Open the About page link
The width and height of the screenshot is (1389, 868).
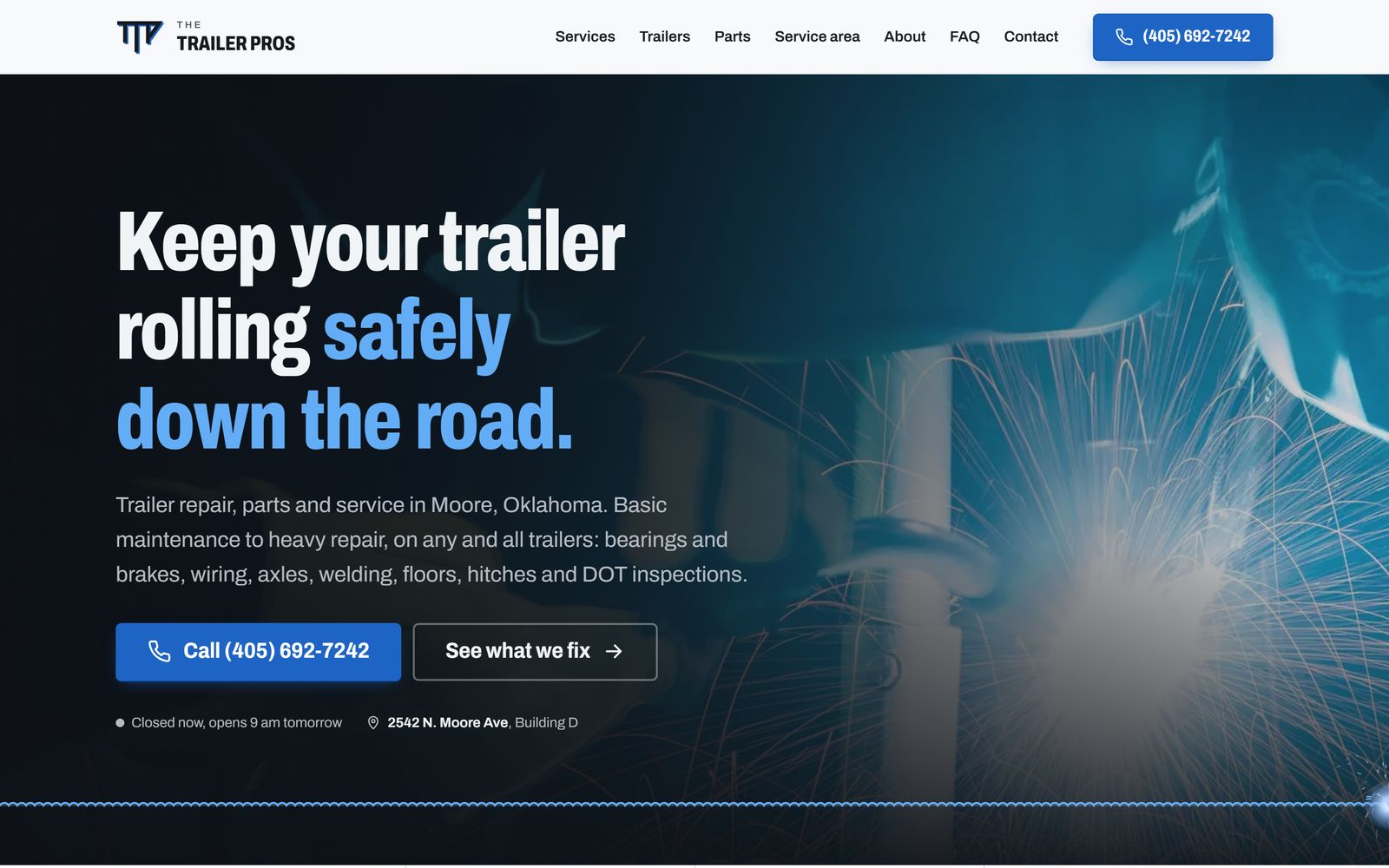(905, 36)
